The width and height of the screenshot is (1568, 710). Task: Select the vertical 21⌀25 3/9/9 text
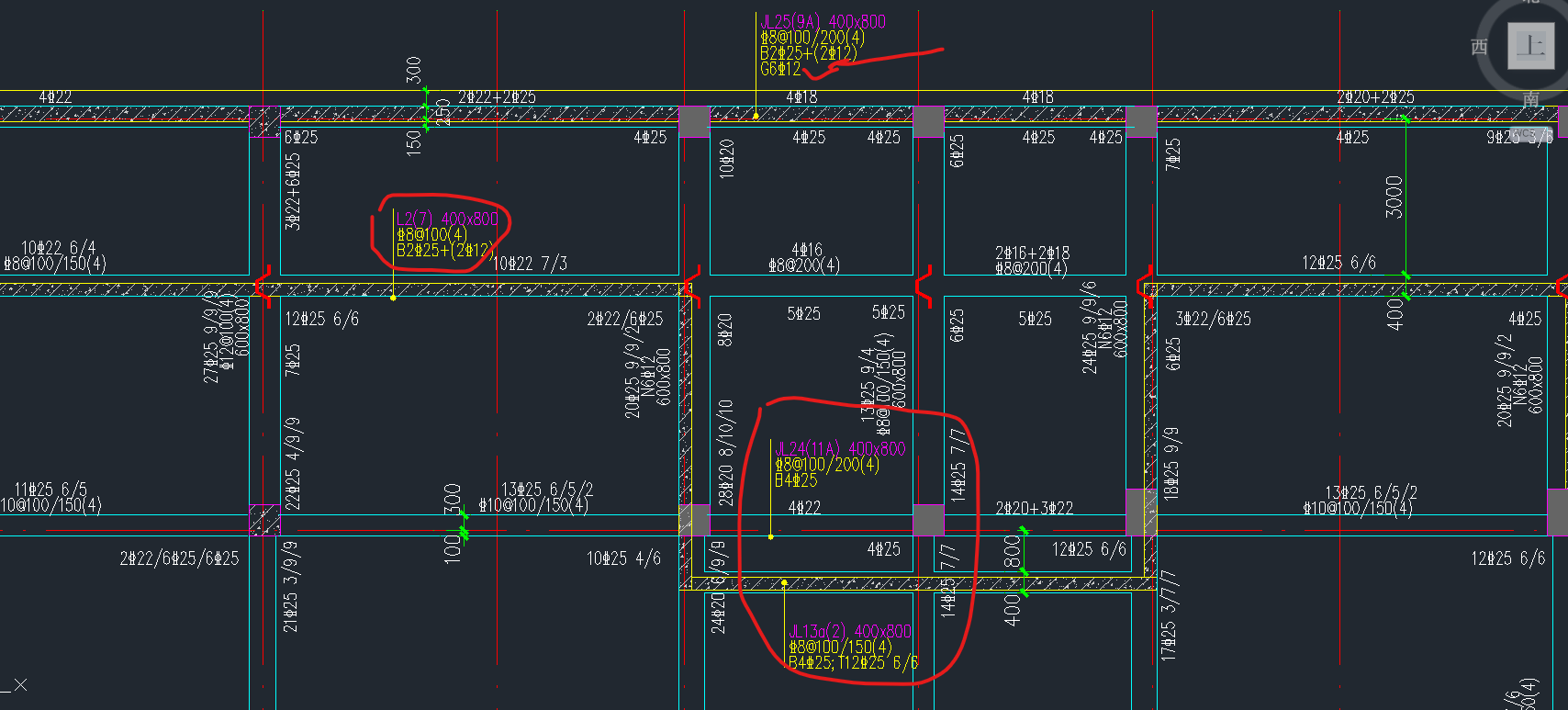tap(290, 587)
